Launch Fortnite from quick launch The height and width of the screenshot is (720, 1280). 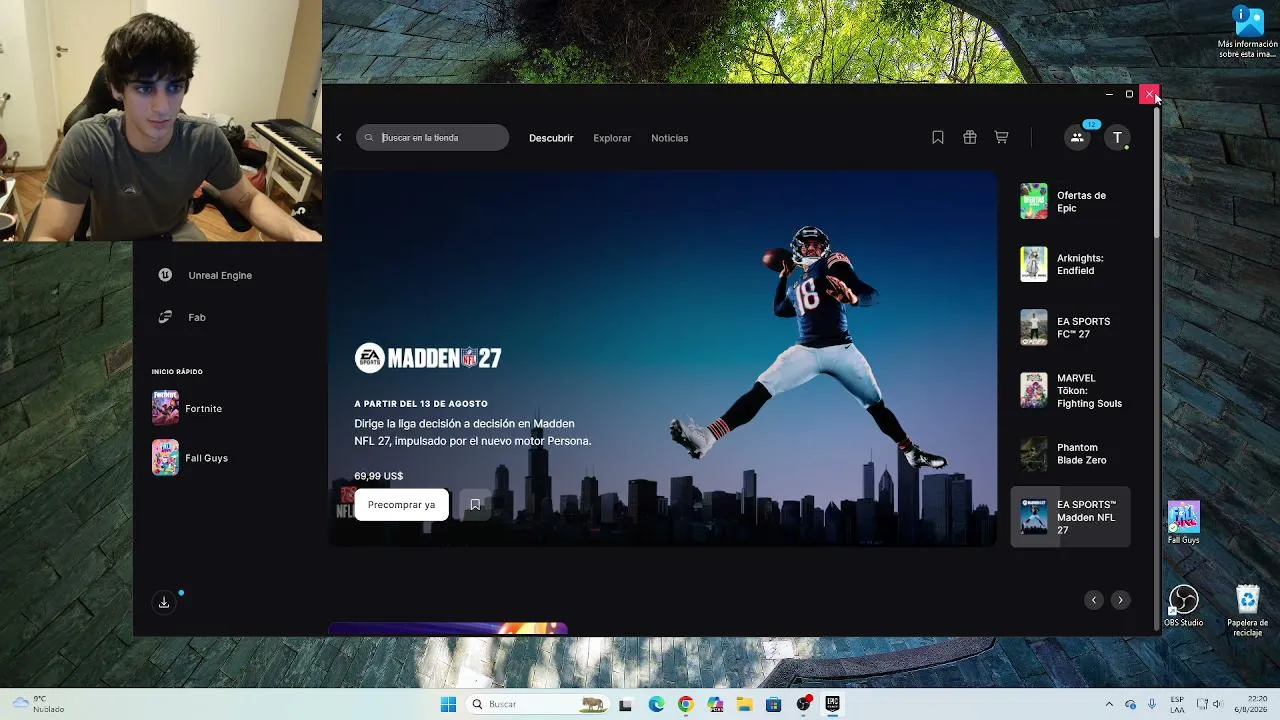click(188, 408)
